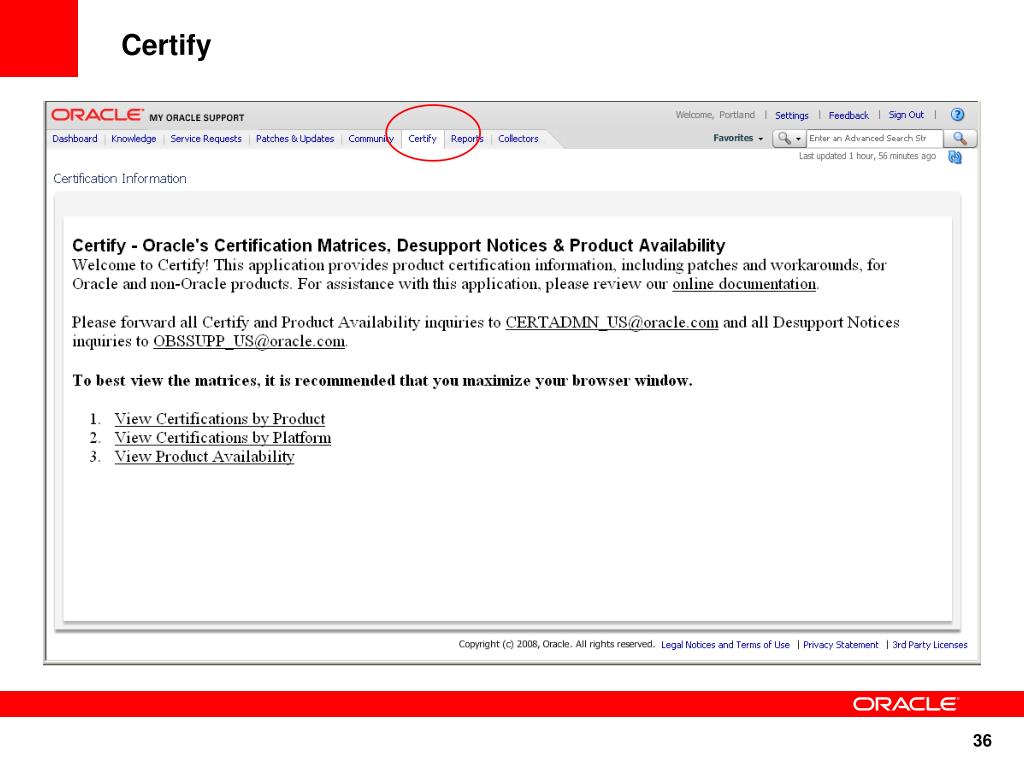Open the Collectors tab
The width and height of the screenshot is (1024, 768).
518,138
